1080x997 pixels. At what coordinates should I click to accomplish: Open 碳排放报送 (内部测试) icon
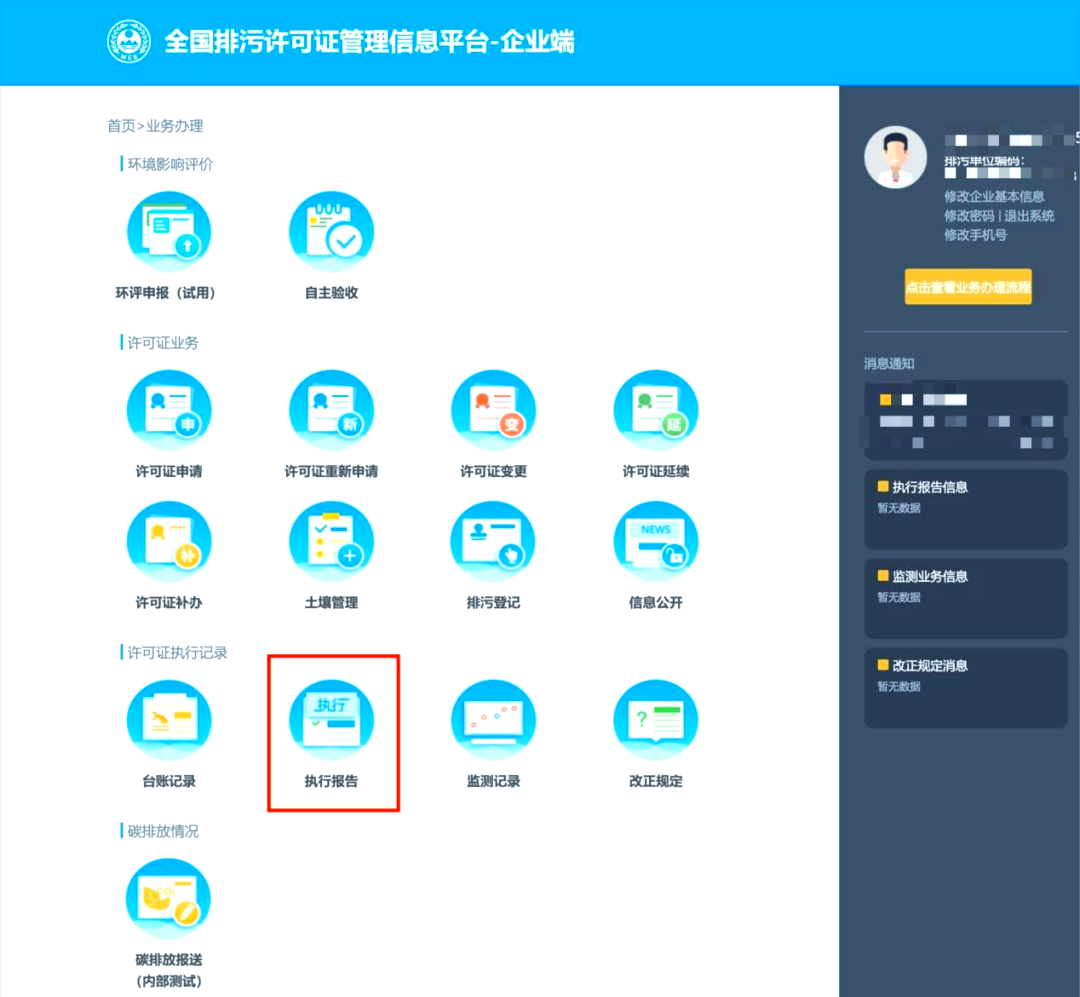(x=169, y=898)
